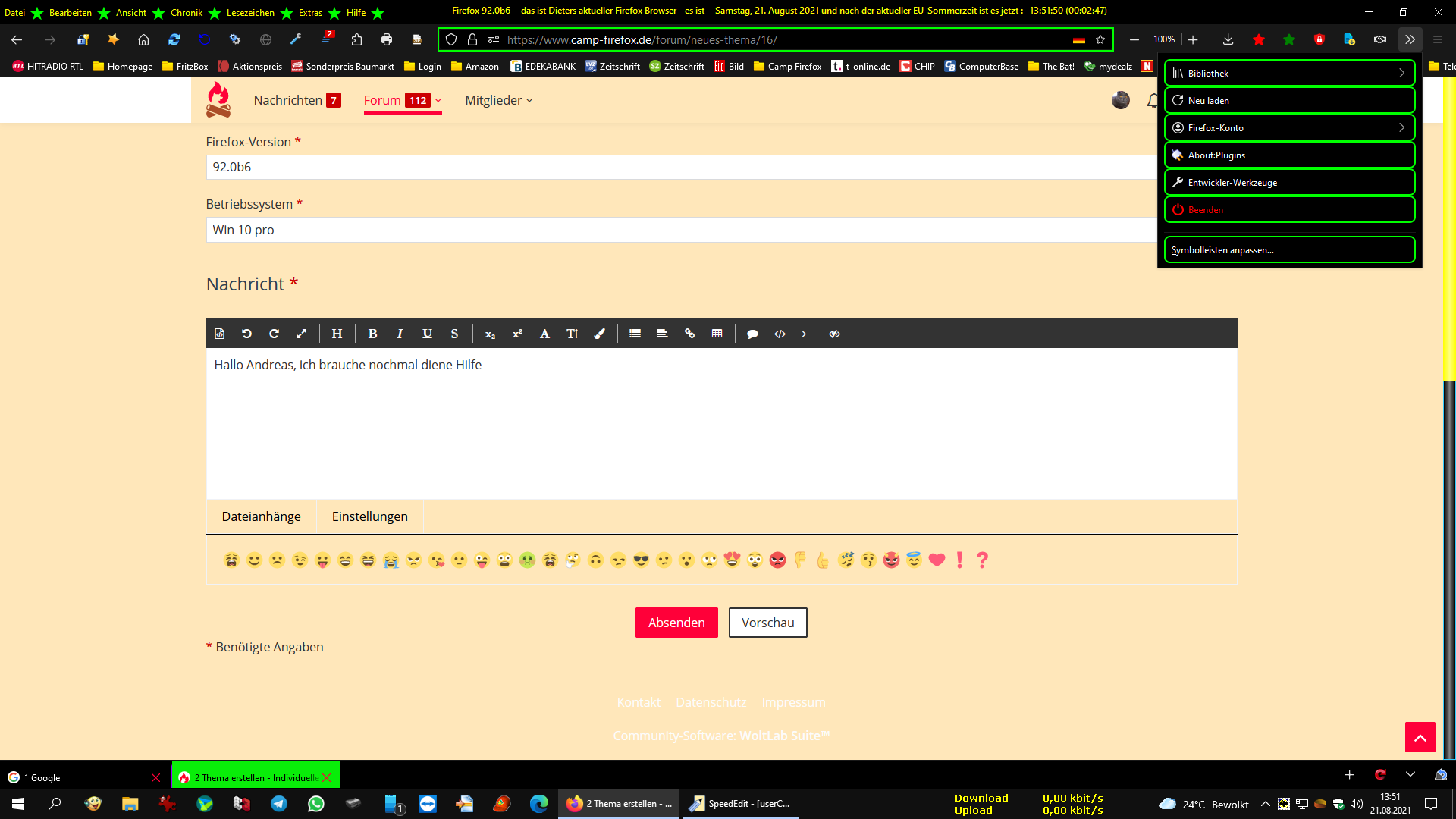1456x819 pixels.
Task: Switch to the Einstellungen tab
Action: 369,516
